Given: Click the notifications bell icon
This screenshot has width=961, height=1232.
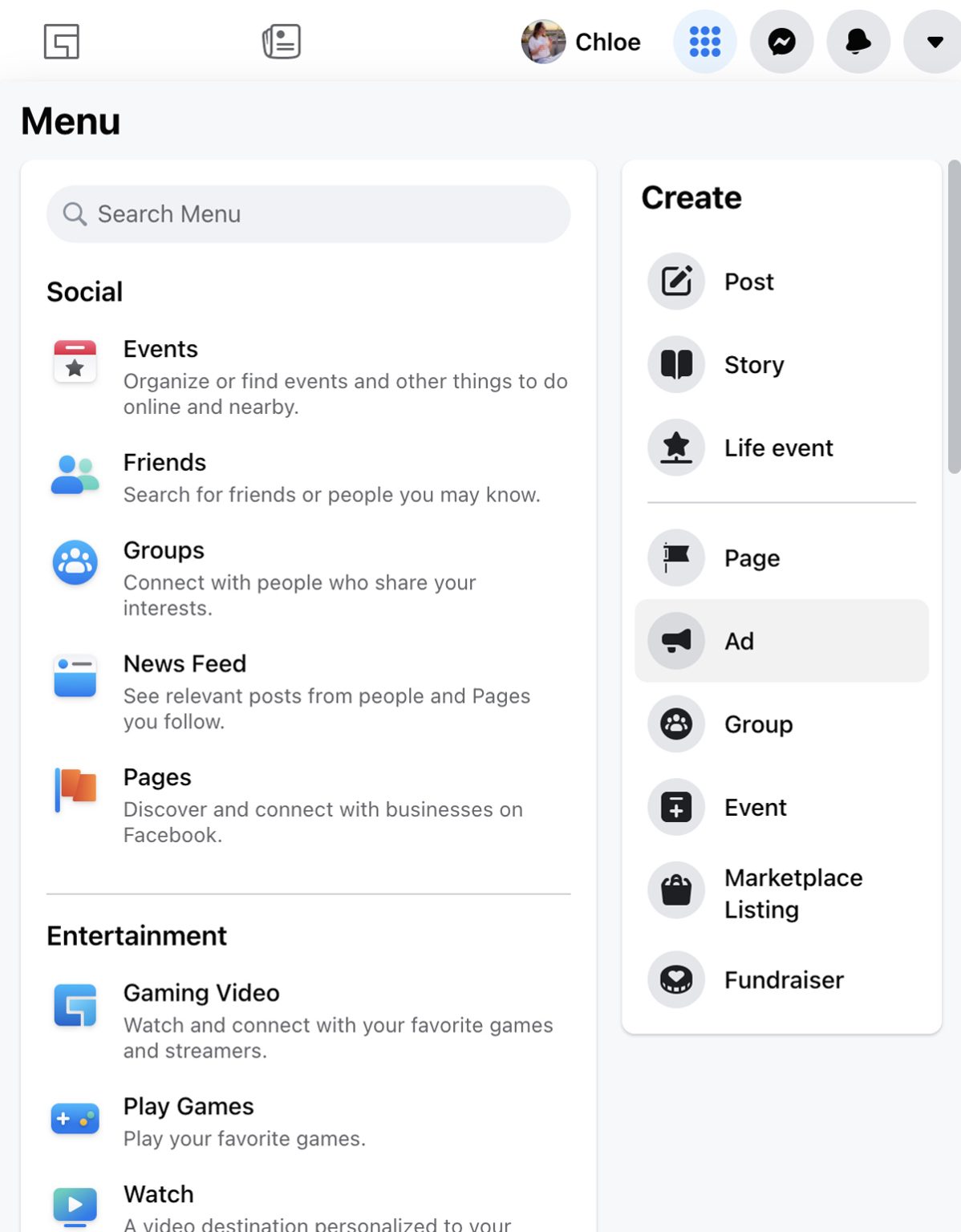Looking at the screenshot, I should (x=858, y=42).
